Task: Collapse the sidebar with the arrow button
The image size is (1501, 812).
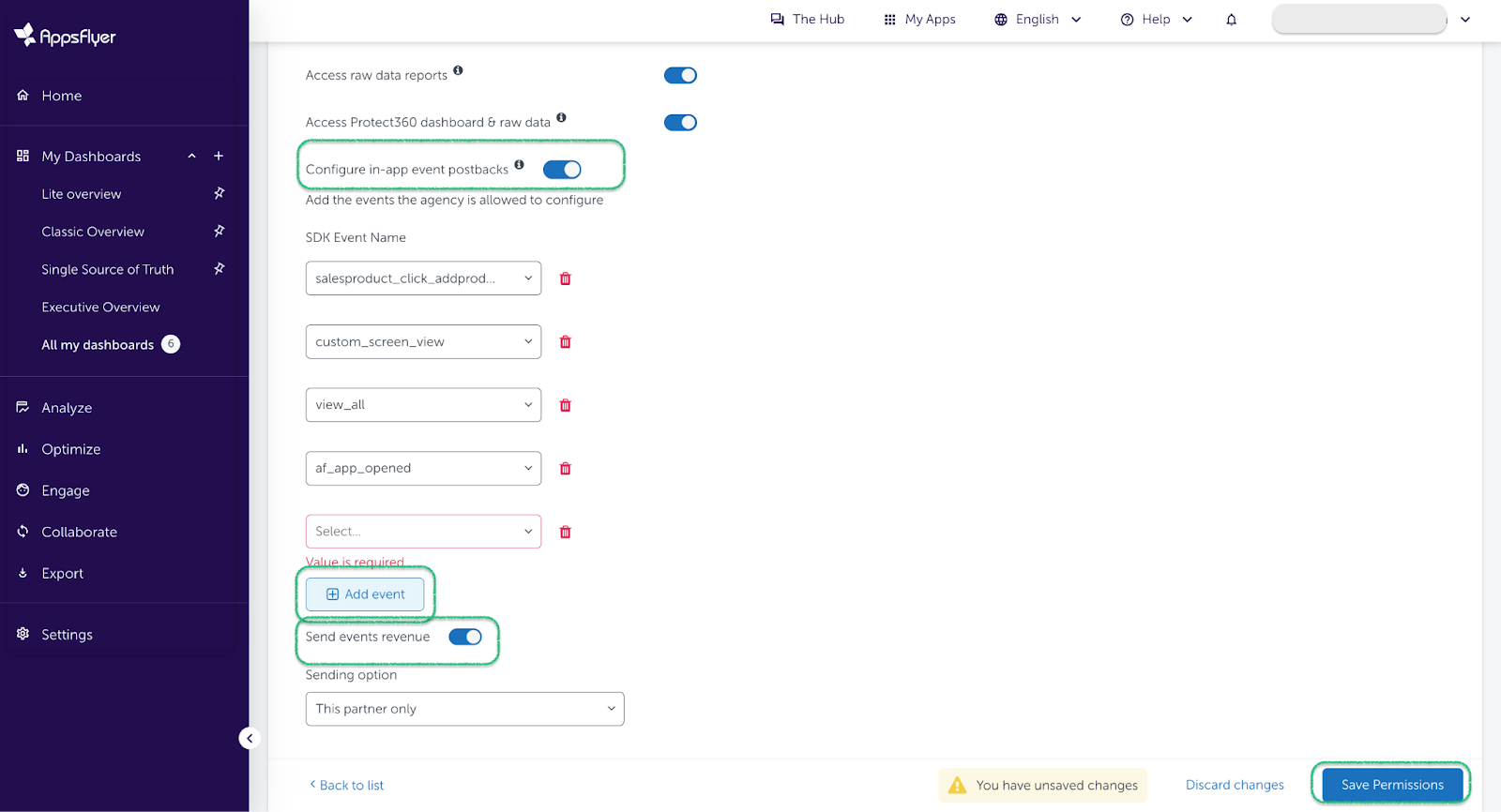Action: point(250,738)
